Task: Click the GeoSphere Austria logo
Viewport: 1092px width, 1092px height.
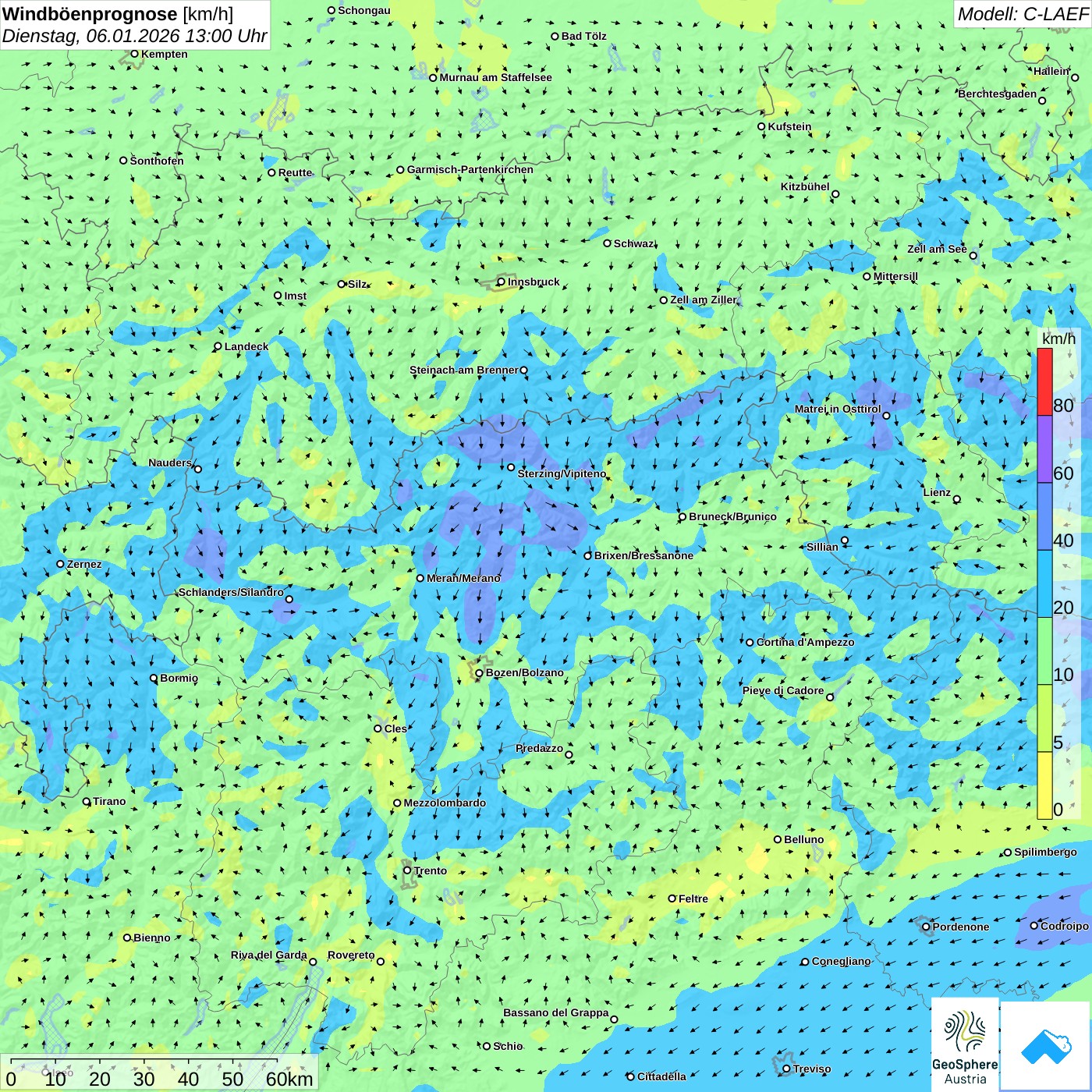Action: click(965, 1045)
